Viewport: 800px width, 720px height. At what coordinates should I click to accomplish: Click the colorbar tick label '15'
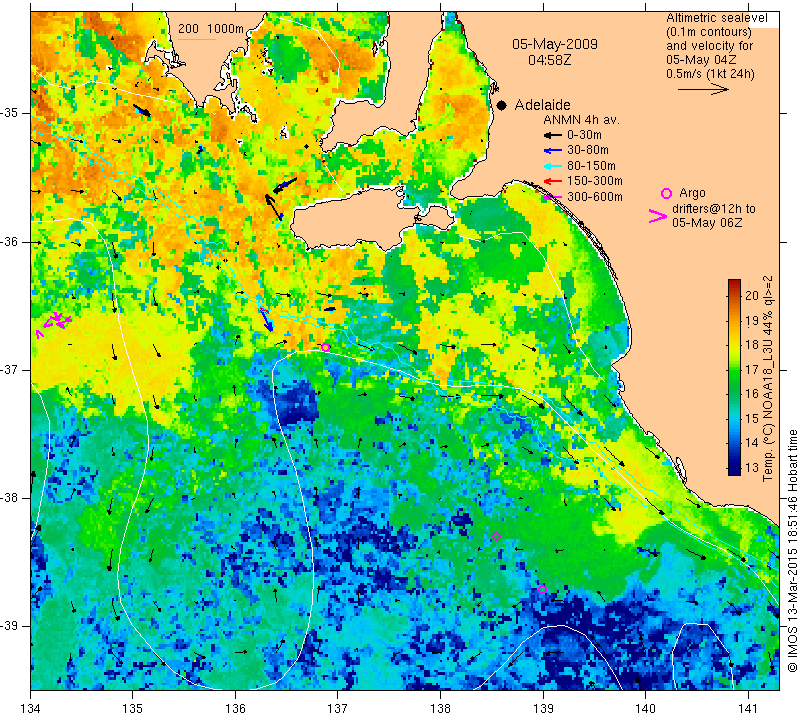(x=752, y=419)
